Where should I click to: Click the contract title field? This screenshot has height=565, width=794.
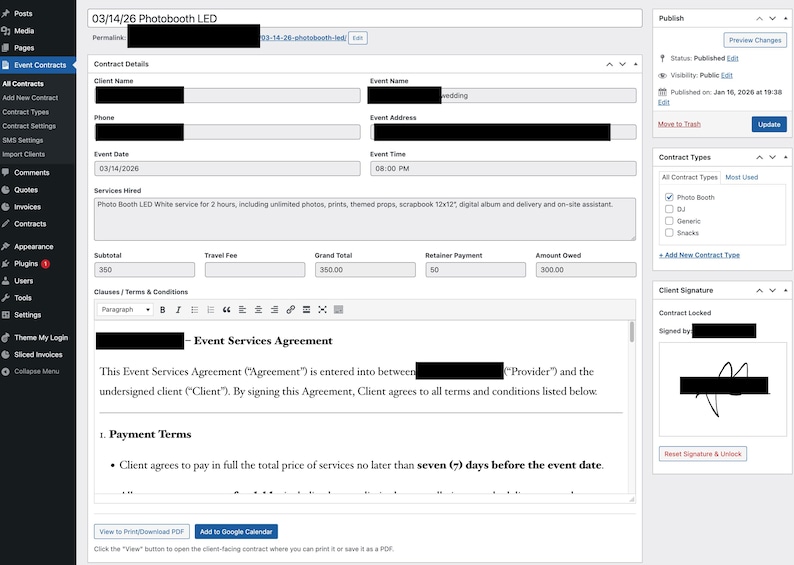tap(365, 19)
